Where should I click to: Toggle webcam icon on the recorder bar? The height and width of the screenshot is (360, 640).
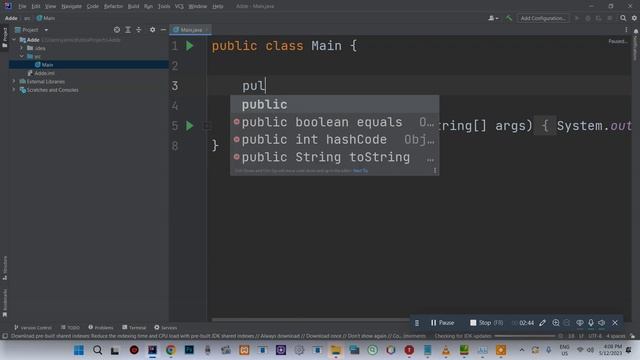tap(580, 323)
